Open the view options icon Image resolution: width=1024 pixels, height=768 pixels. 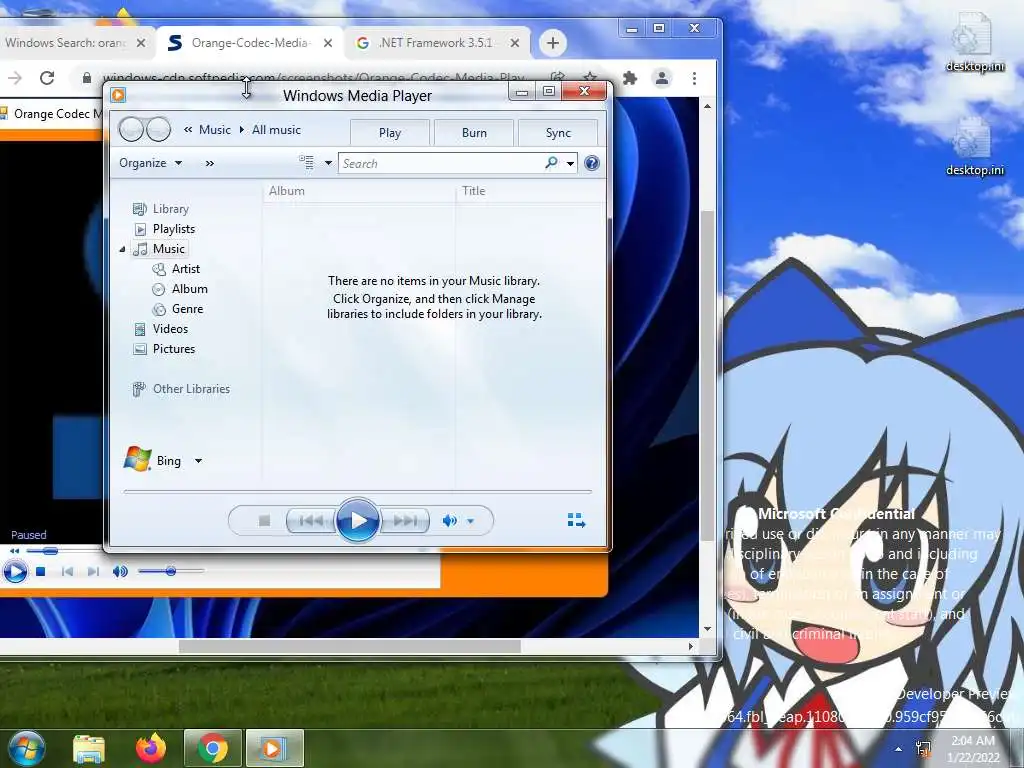click(x=306, y=163)
